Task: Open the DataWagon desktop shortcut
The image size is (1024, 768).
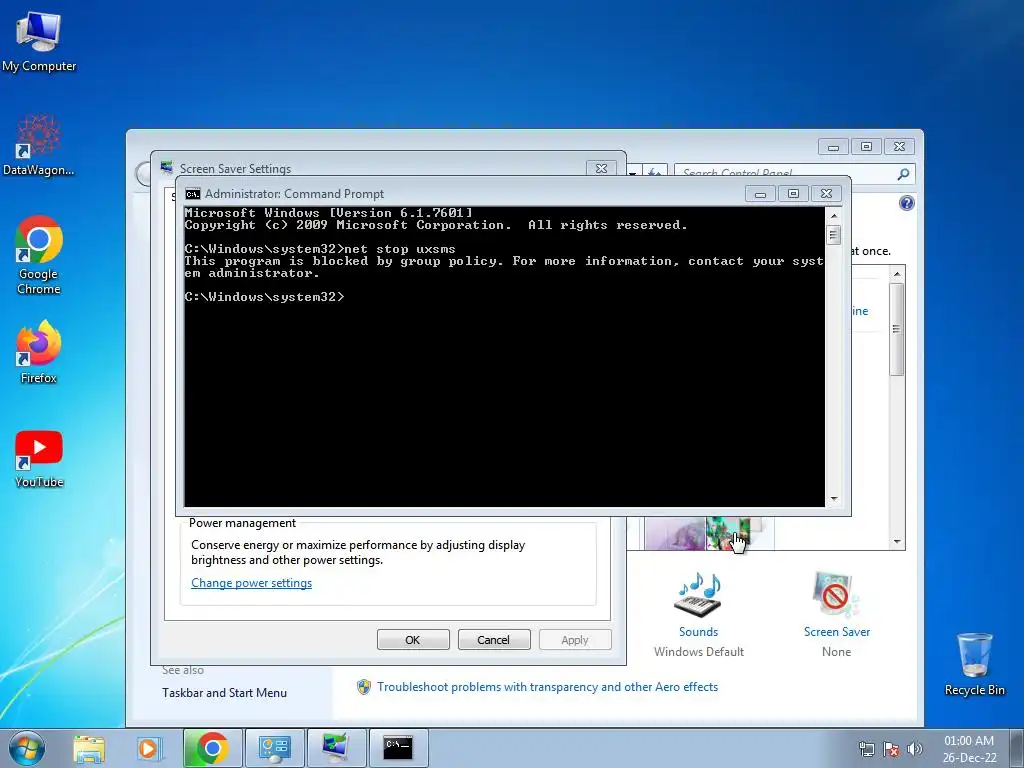Action: tap(39, 145)
